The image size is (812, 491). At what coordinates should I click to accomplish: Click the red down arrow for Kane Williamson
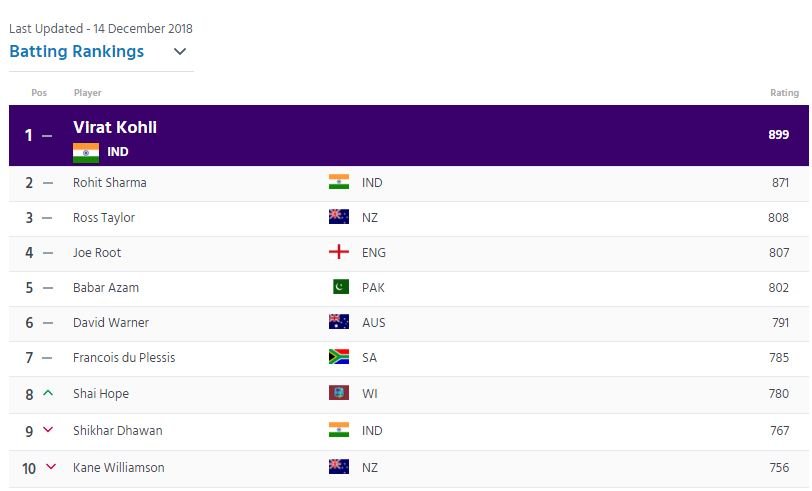[x=51, y=467]
